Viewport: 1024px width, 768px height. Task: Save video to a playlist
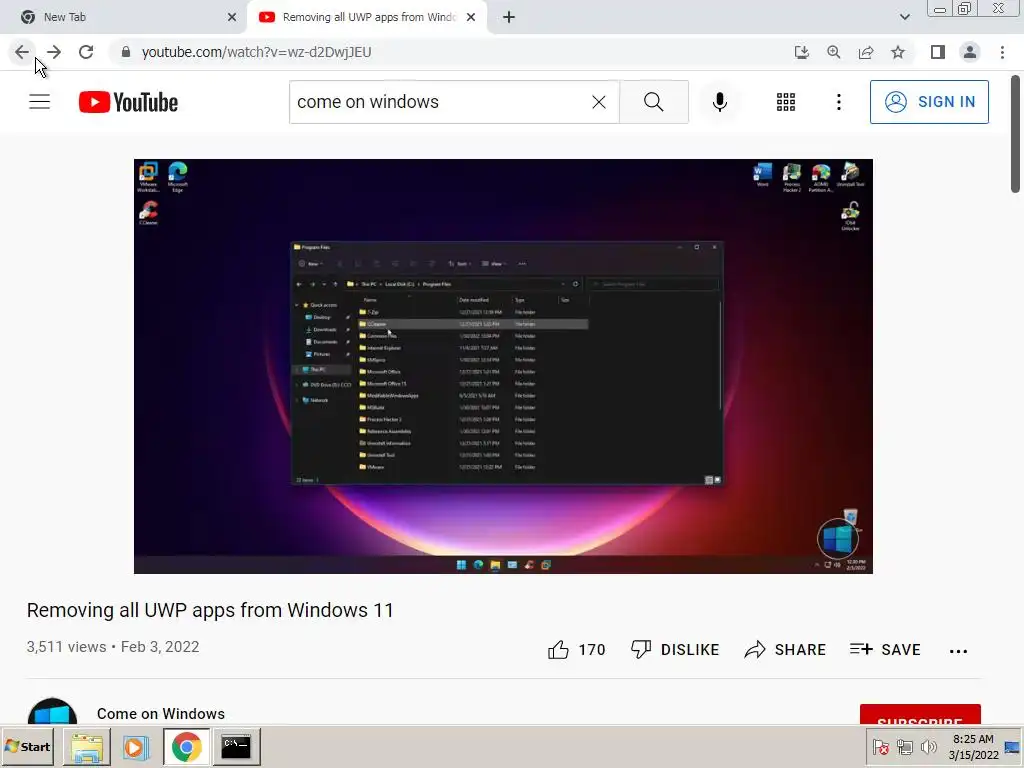(885, 650)
